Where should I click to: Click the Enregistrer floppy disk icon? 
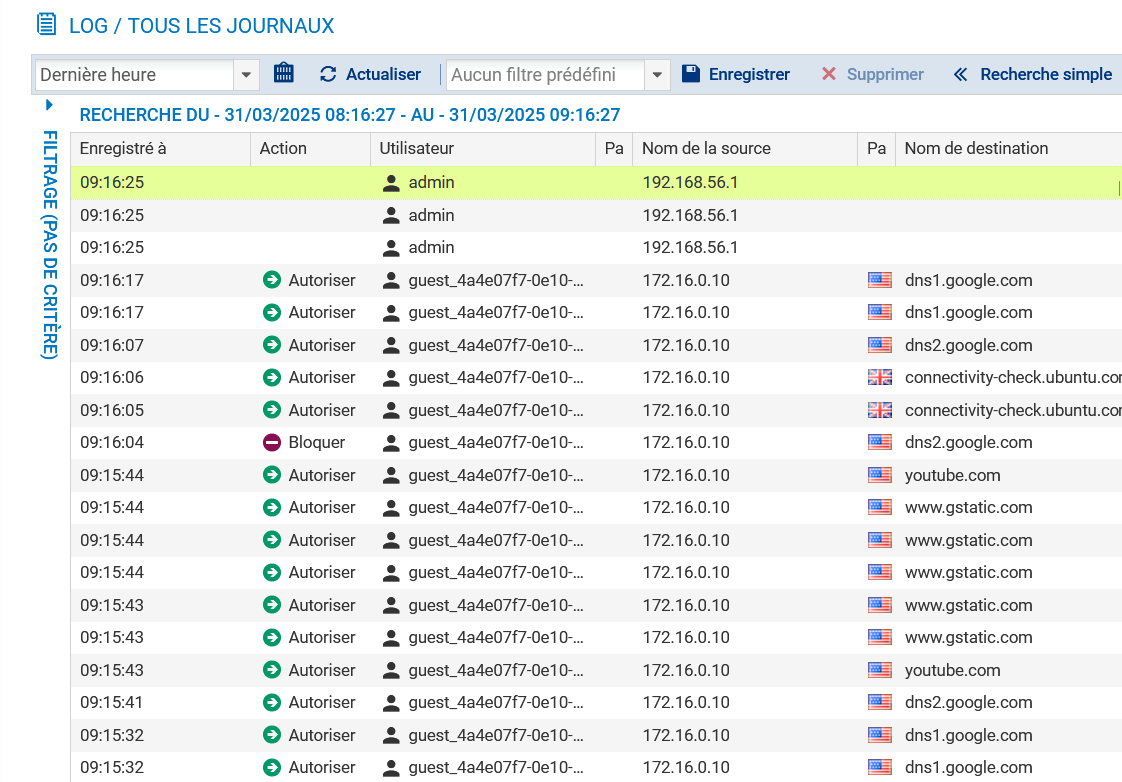(x=690, y=74)
